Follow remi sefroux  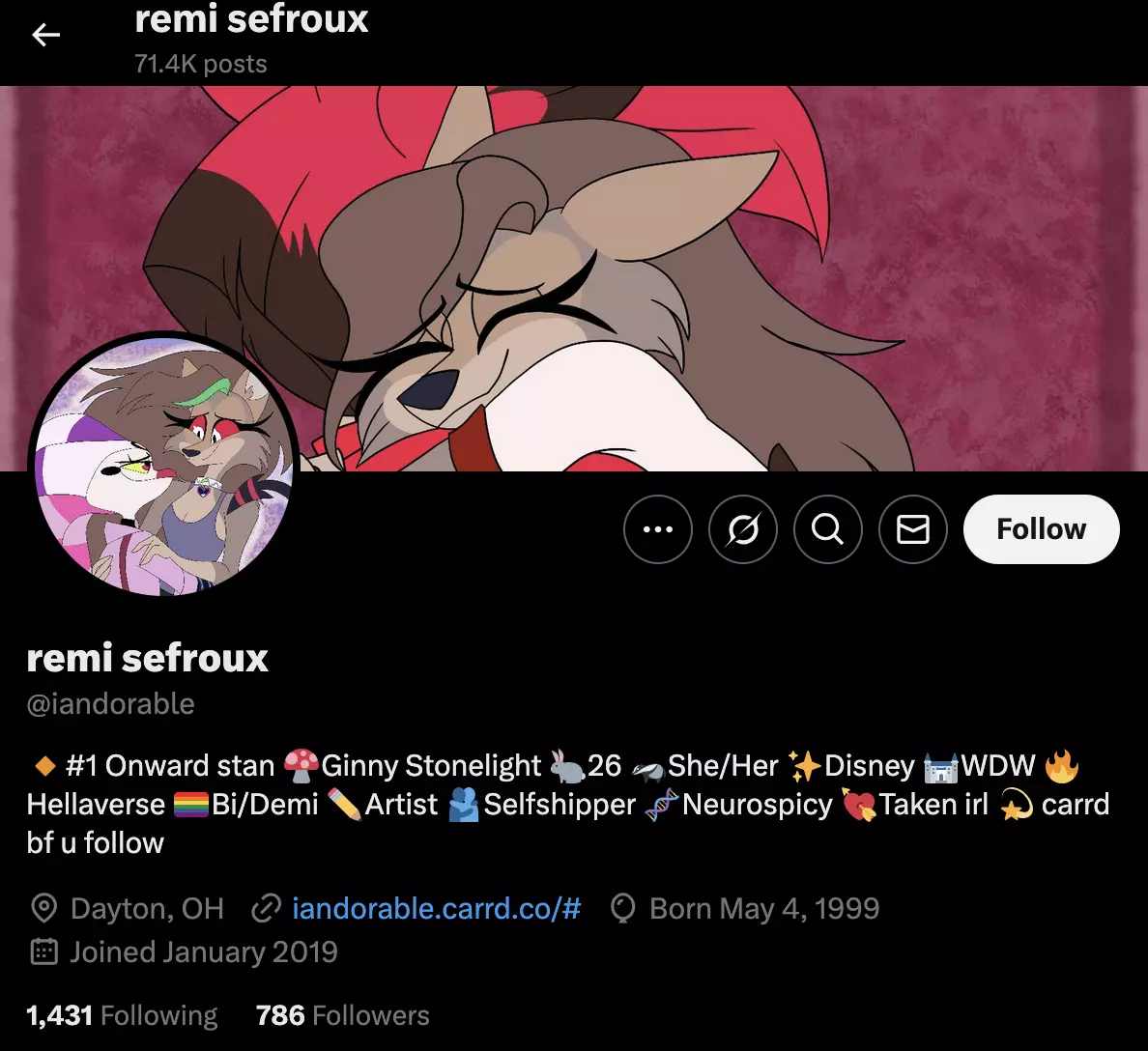click(x=1041, y=529)
